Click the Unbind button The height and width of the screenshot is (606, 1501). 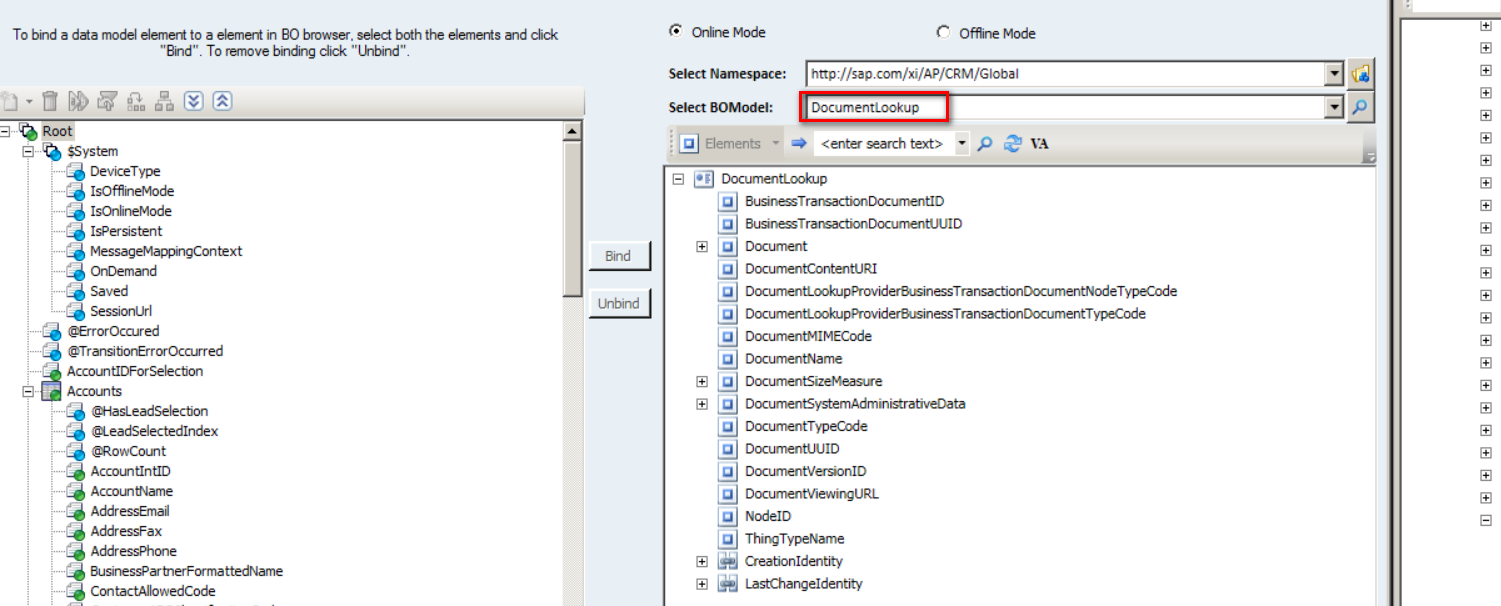point(619,303)
